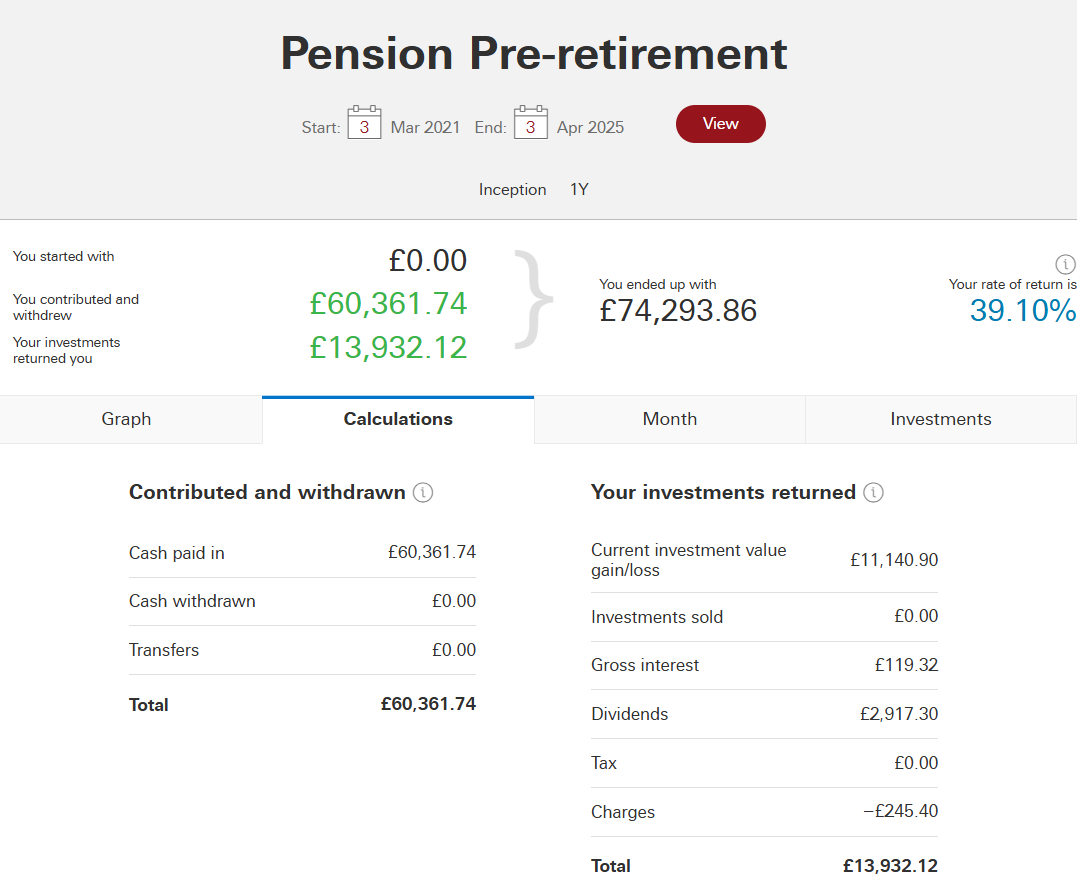Click info icon beside Contributed and withdrawn
The image size is (1080, 890).
coord(423,493)
